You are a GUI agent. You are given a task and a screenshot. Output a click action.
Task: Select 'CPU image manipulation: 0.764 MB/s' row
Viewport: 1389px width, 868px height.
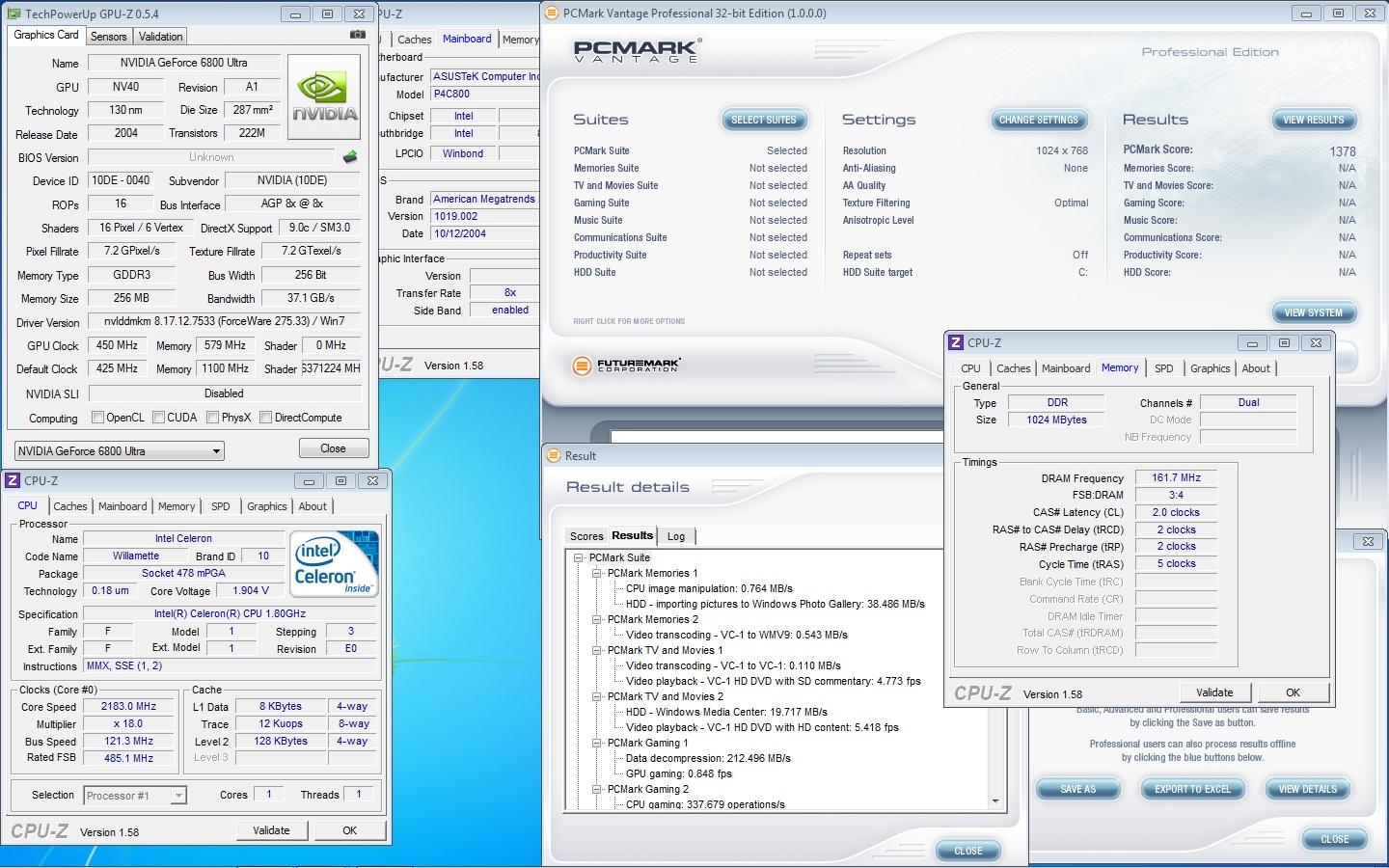[709, 588]
